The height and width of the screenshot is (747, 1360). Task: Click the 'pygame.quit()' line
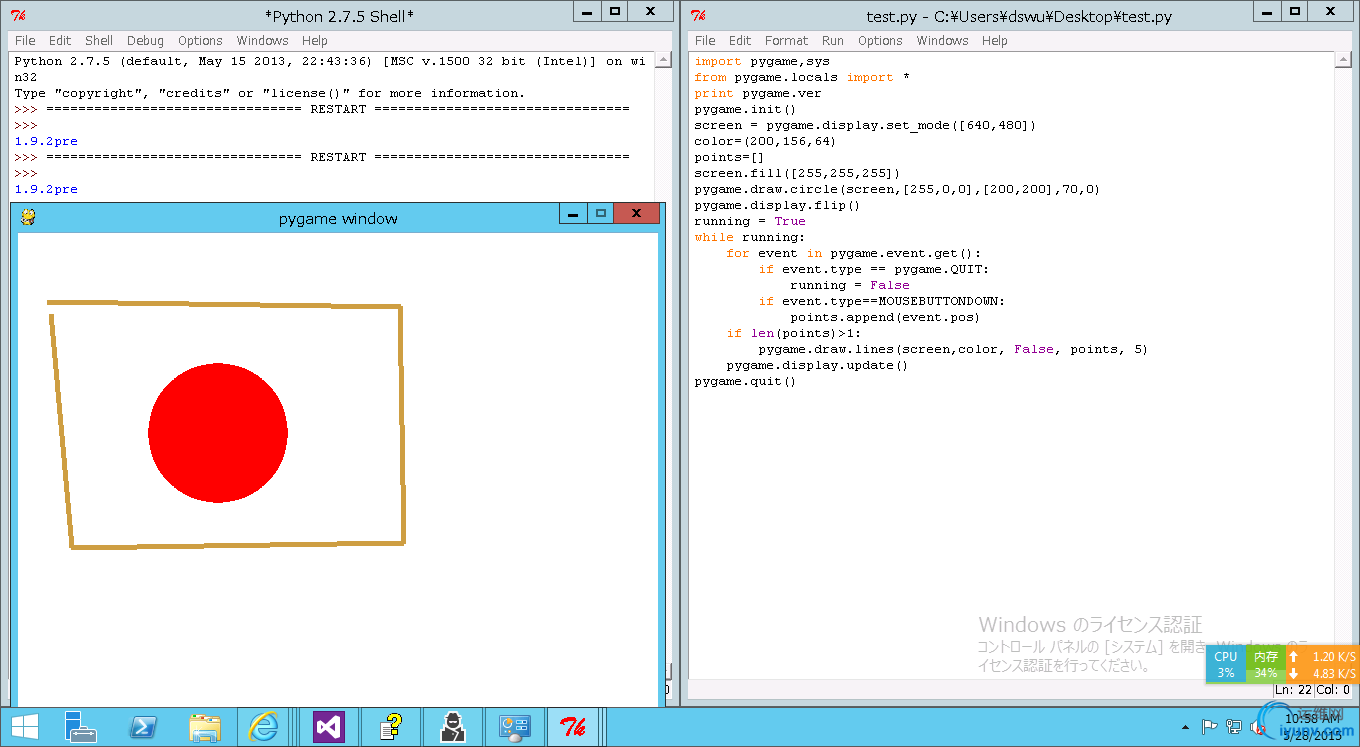tap(745, 381)
